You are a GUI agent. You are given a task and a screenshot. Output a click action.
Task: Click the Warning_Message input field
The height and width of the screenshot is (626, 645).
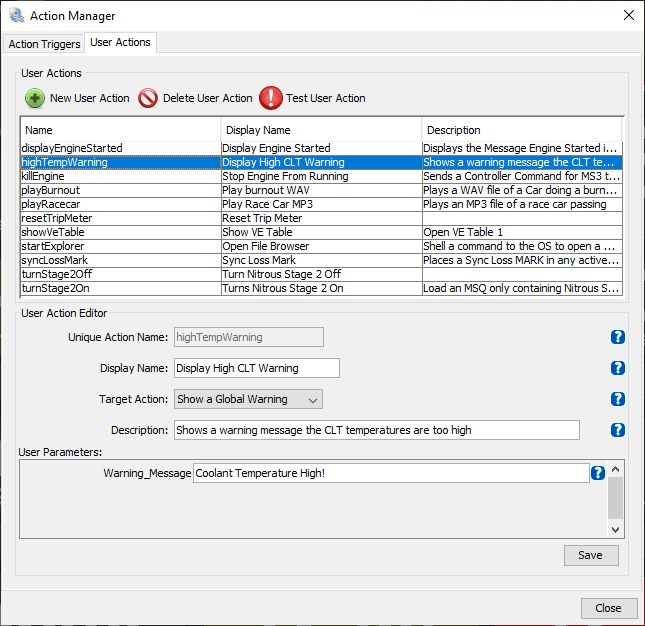[x=391, y=473]
